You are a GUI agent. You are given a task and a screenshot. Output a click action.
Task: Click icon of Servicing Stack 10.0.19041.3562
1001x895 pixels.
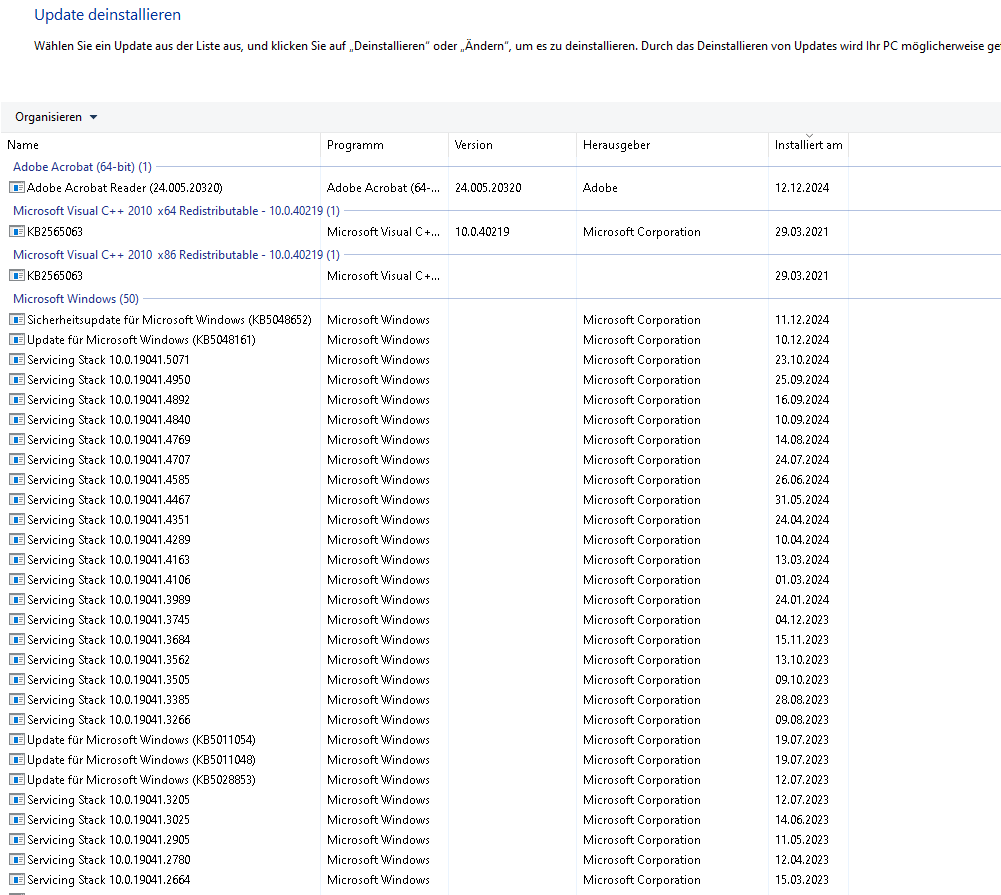coord(17,659)
